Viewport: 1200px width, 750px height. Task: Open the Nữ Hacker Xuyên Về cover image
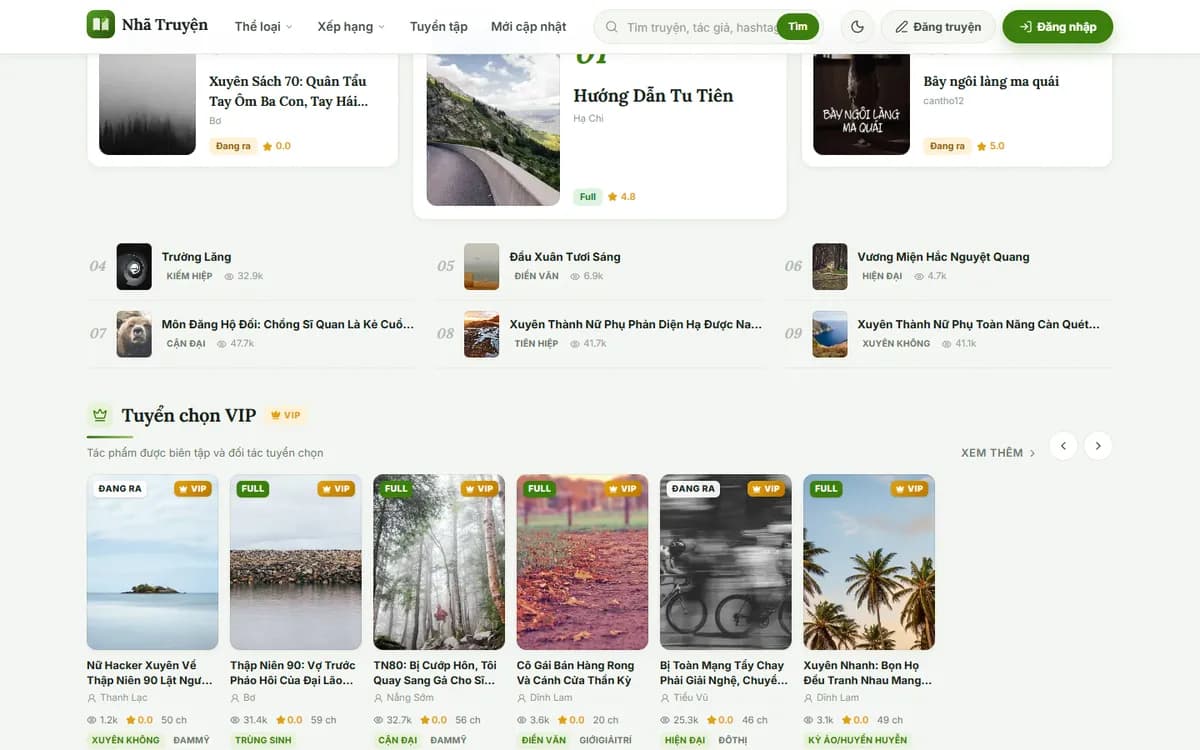[x=153, y=562]
